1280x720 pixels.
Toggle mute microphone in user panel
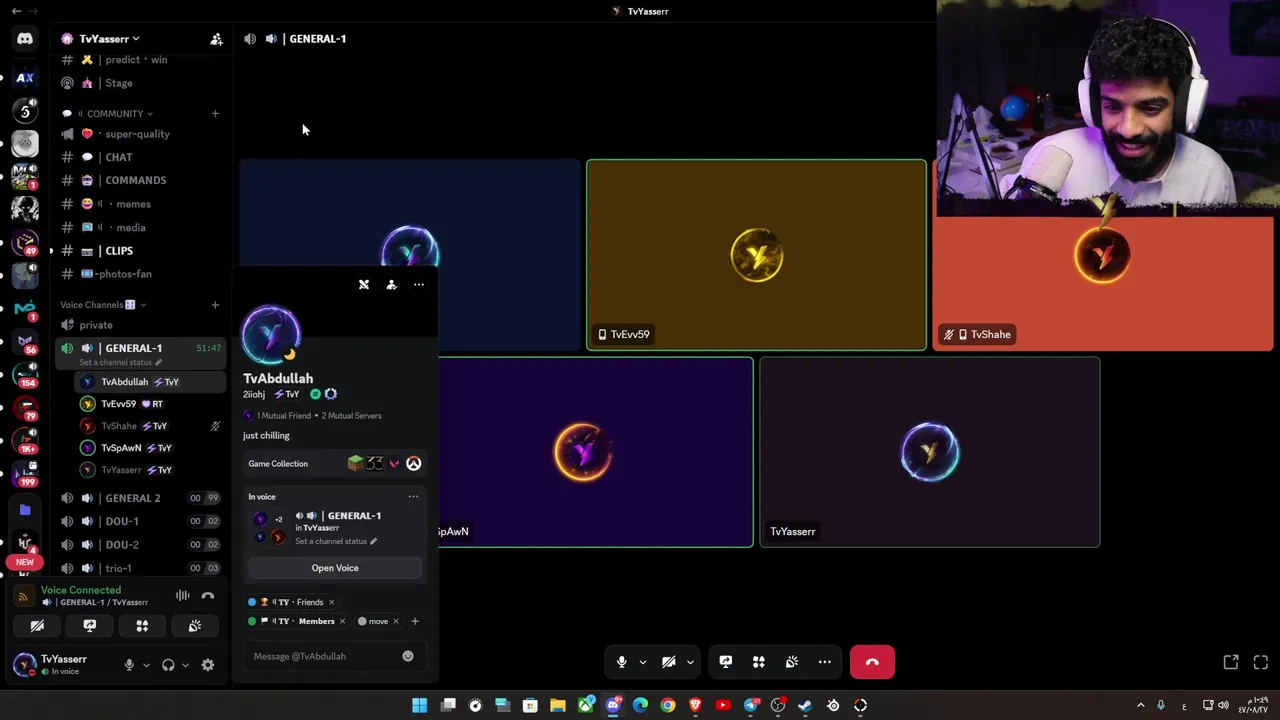[129, 665]
